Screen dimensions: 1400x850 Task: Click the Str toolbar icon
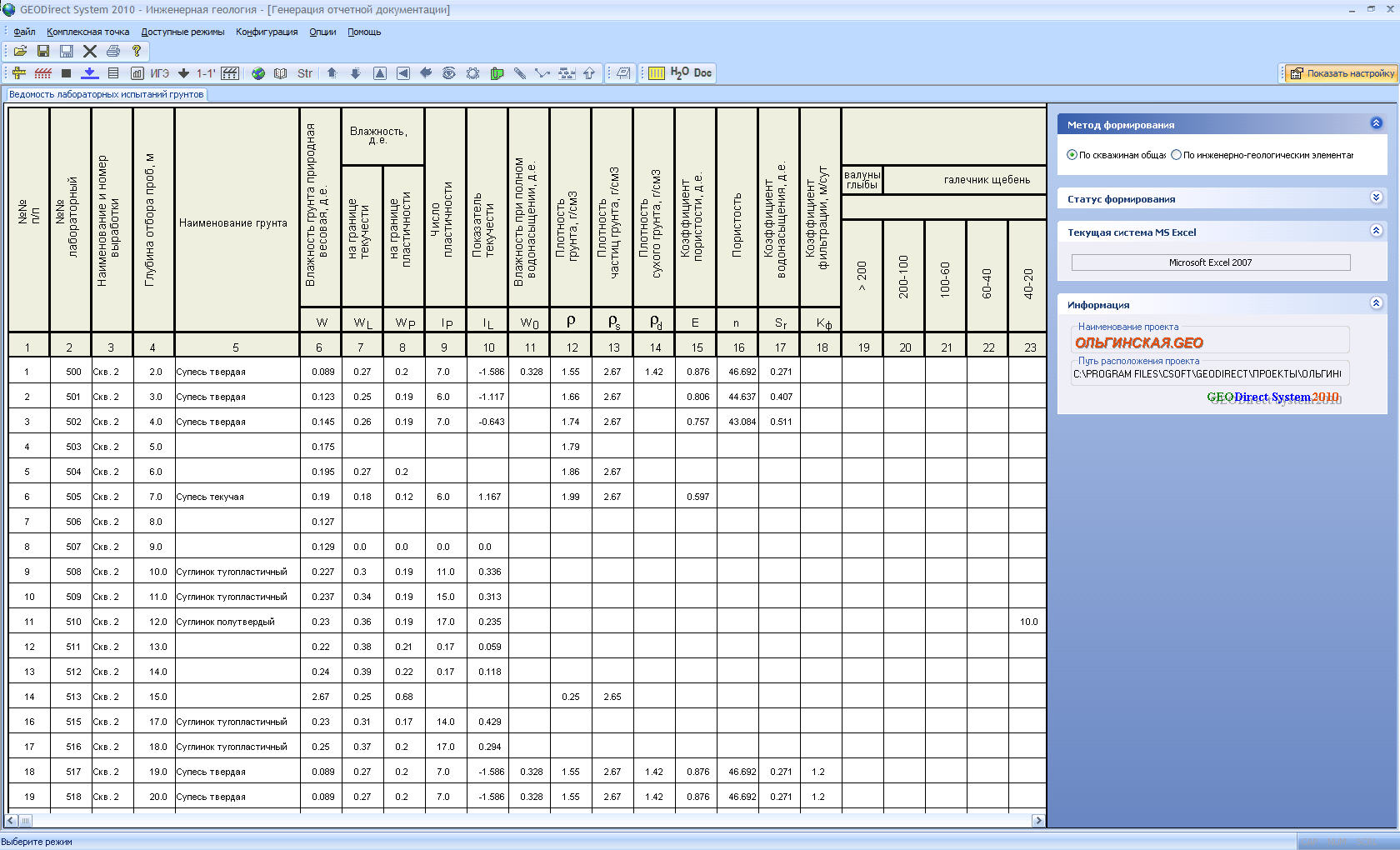pyautogui.click(x=305, y=73)
